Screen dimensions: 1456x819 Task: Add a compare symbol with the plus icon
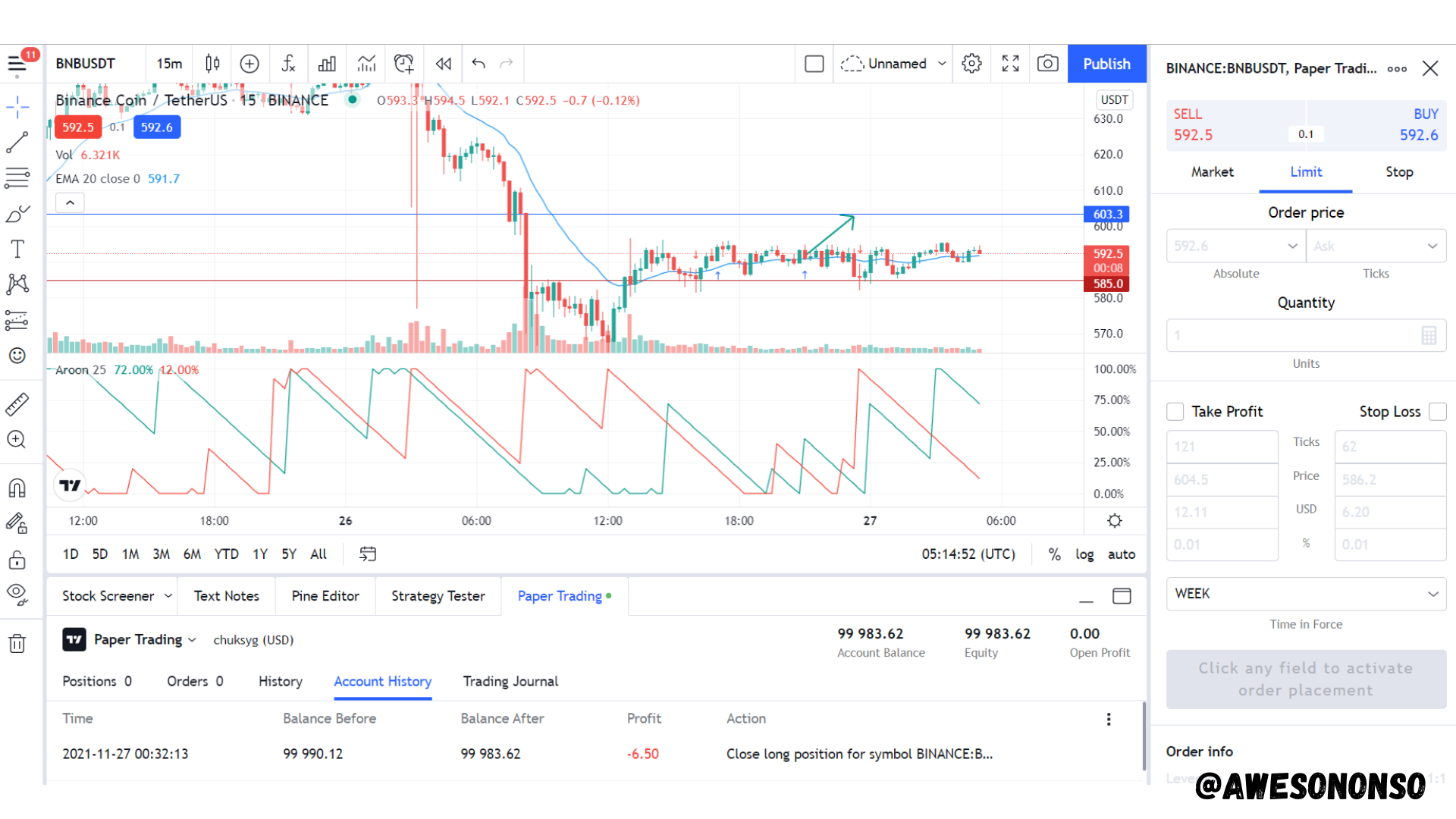click(x=249, y=64)
